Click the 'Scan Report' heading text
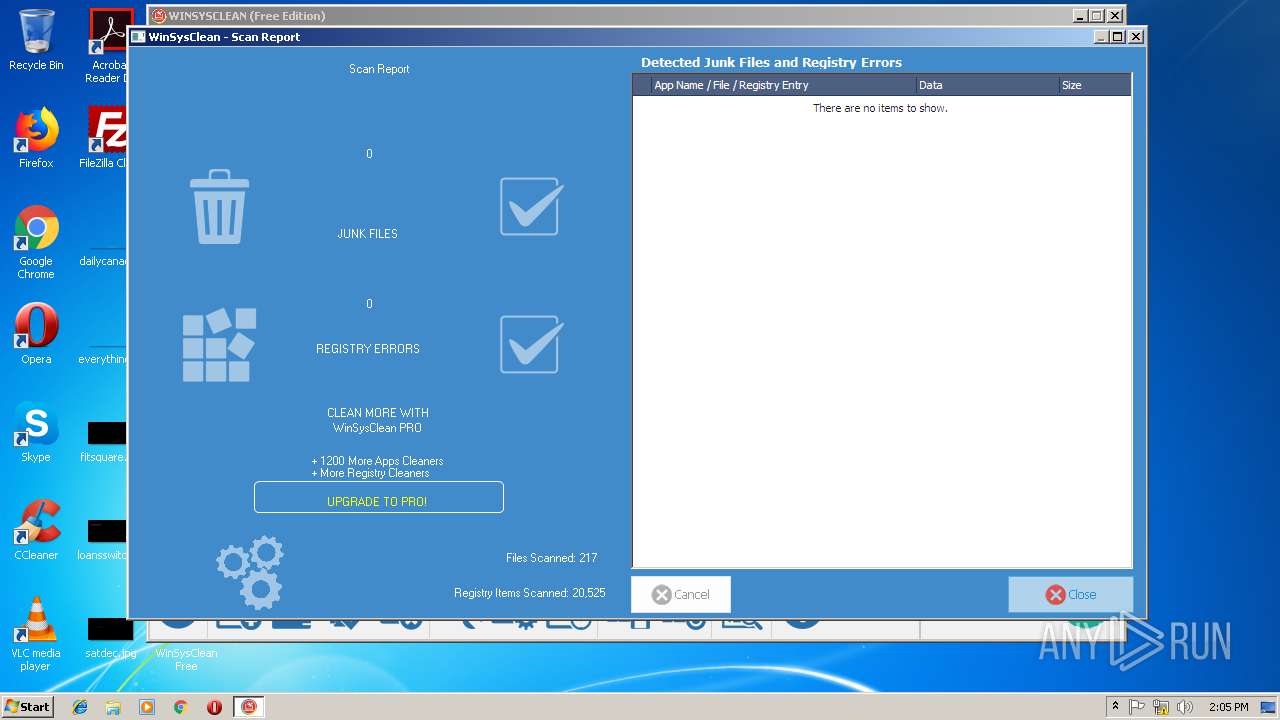This screenshot has width=1280, height=720. pyautogui.click(x=379, y=69)
